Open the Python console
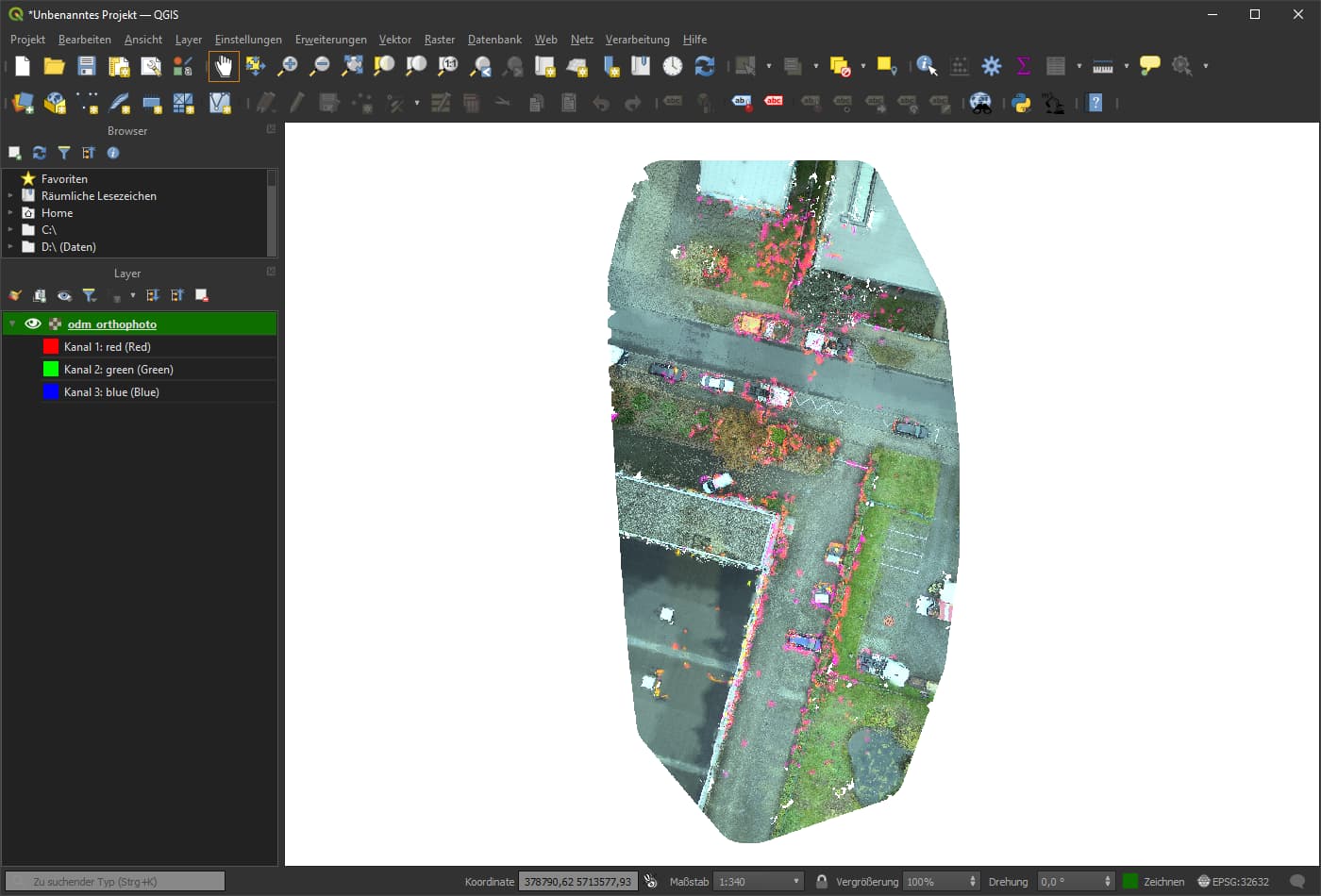Screen dimensions: 1321x896 tap(1021, 103)
